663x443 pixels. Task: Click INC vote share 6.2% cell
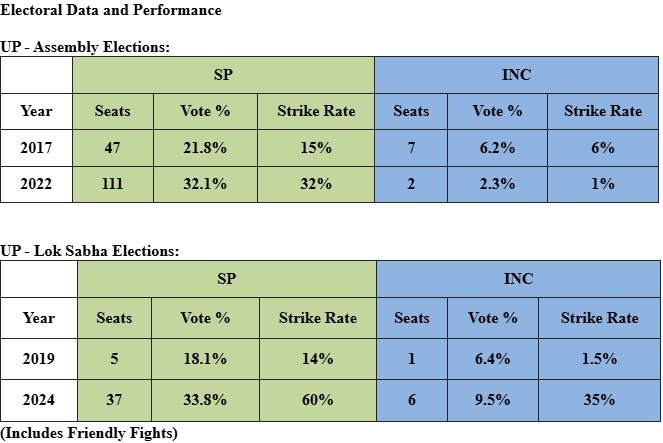(x=497, y=148)
